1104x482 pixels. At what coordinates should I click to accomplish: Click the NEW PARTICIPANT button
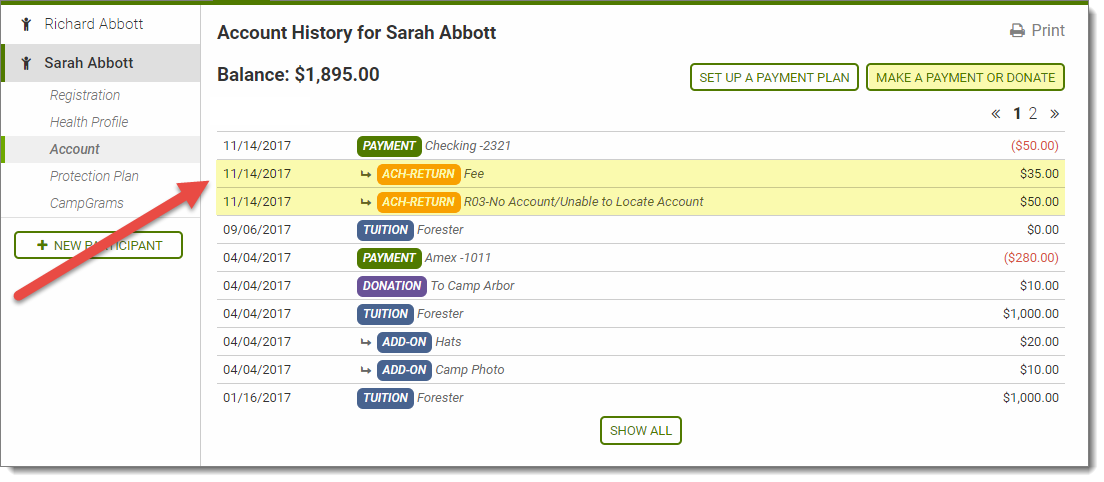98,245
